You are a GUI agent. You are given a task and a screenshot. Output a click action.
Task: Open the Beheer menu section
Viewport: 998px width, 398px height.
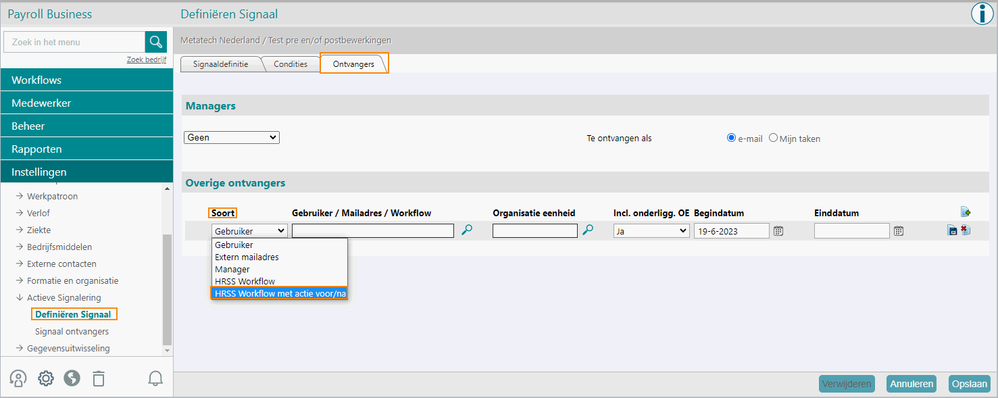[x=87, y=126]
